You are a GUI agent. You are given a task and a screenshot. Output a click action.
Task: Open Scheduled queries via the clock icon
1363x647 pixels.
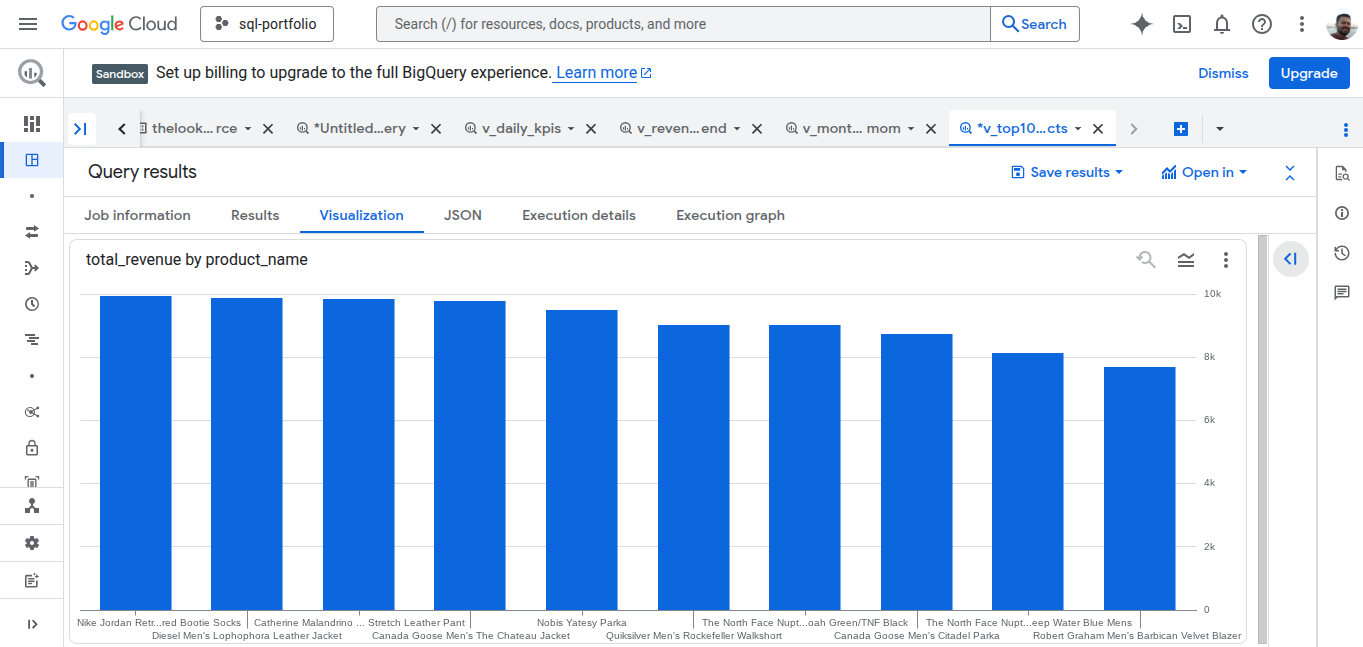tap(31, 303)
